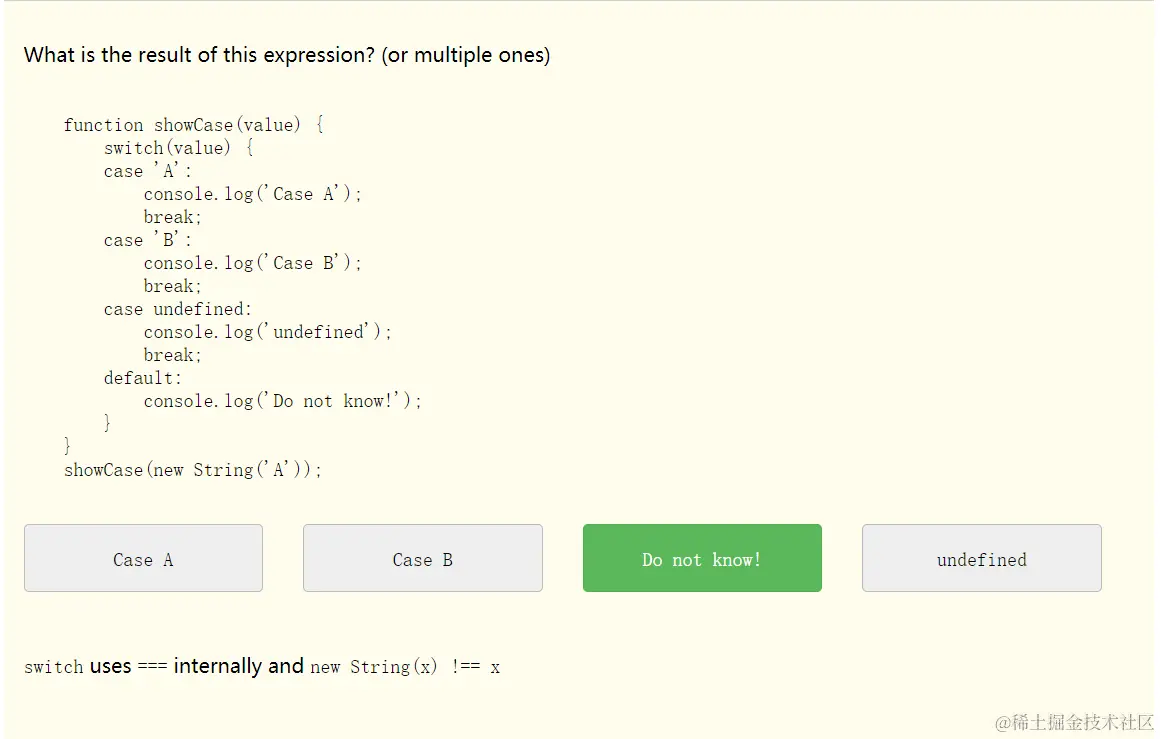Click the "case 'A':" line in code
The image size is (1161, 739).
tap(148, 171)
